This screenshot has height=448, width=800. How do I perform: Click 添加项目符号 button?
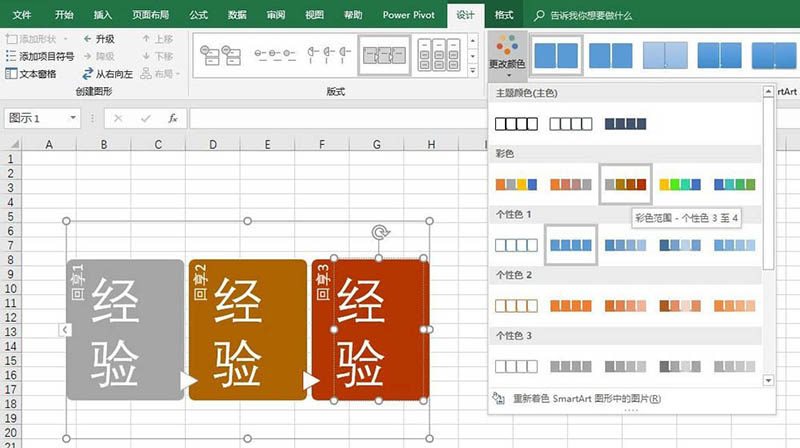[x=40, y=56]
